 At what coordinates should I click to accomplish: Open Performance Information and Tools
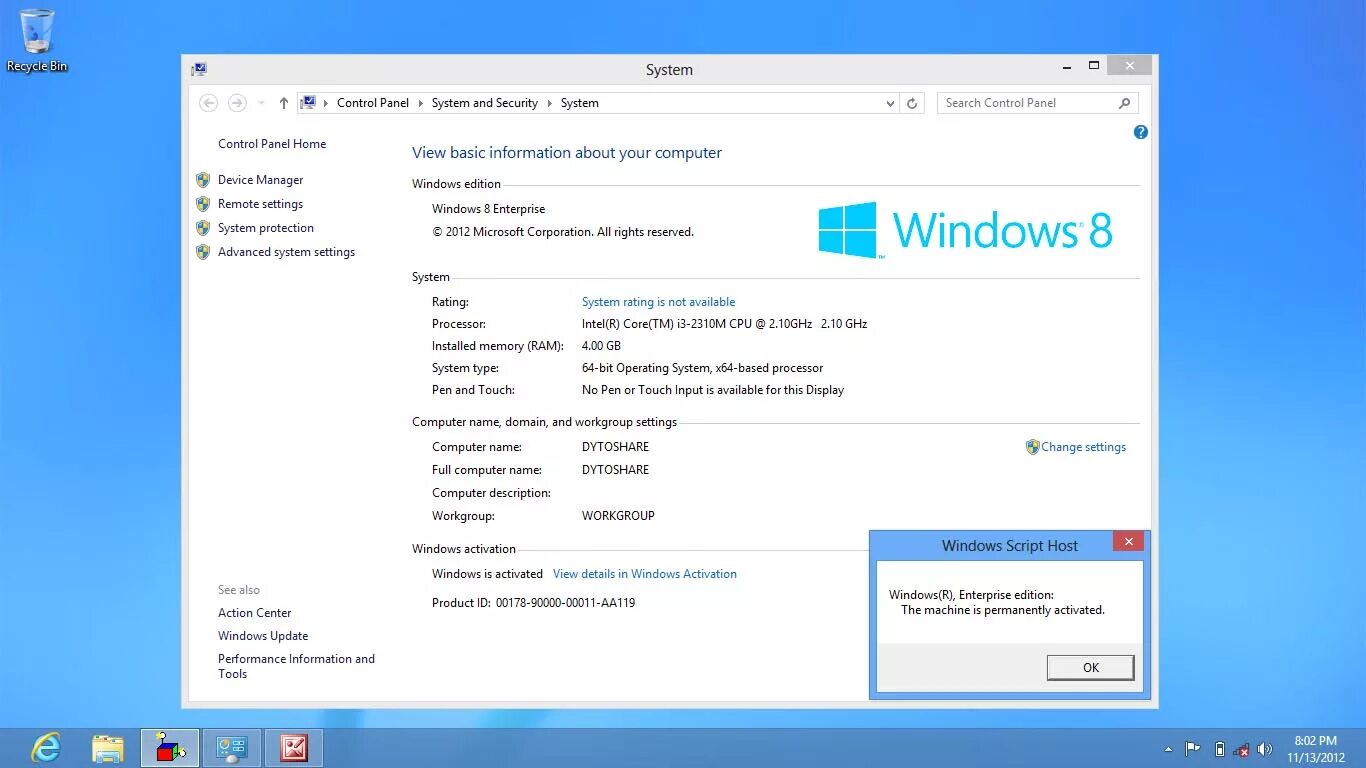click(297, 666)
